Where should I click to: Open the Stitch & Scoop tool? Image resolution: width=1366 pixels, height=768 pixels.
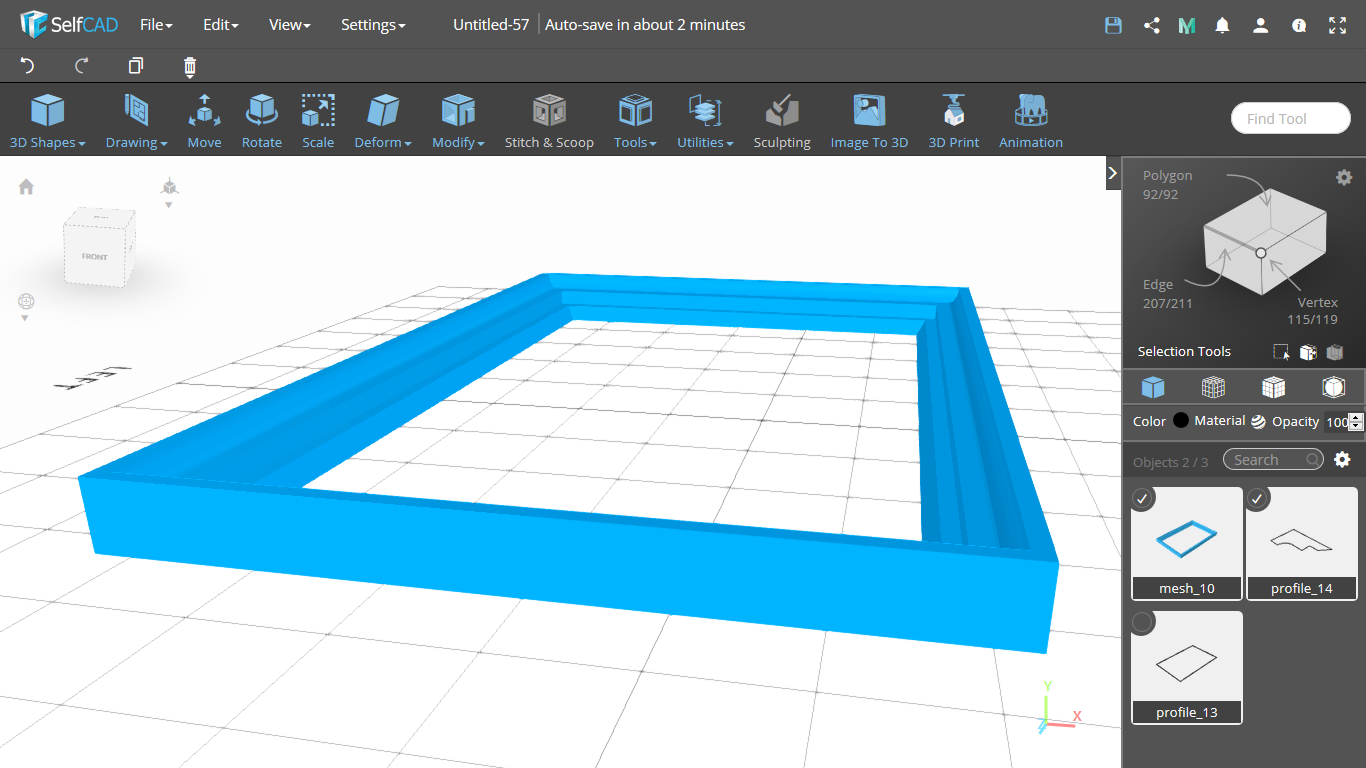pos(549,121)
